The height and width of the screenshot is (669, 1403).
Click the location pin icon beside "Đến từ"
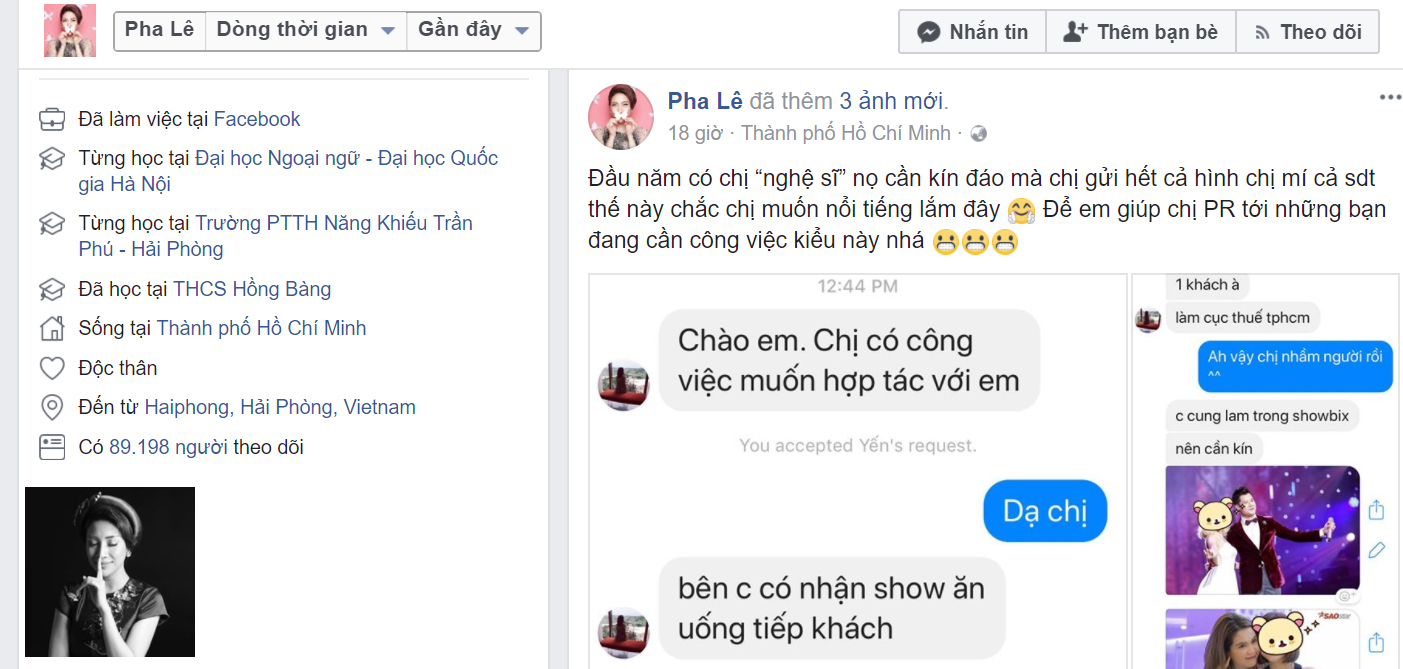(x=52, y=407)
